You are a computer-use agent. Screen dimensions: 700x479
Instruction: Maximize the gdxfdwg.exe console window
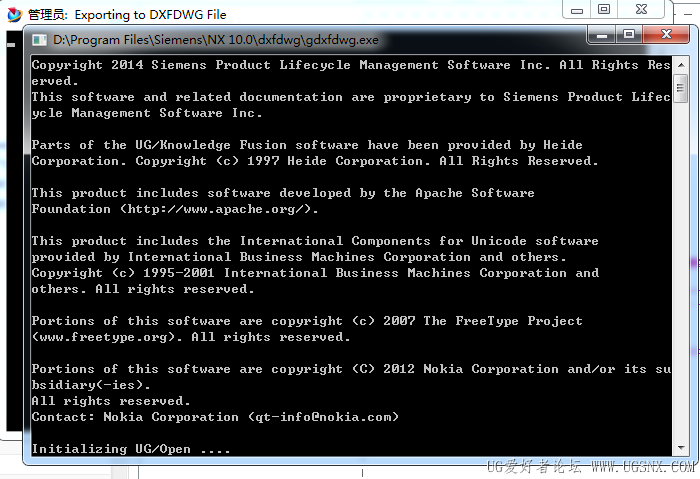[629, 34]
